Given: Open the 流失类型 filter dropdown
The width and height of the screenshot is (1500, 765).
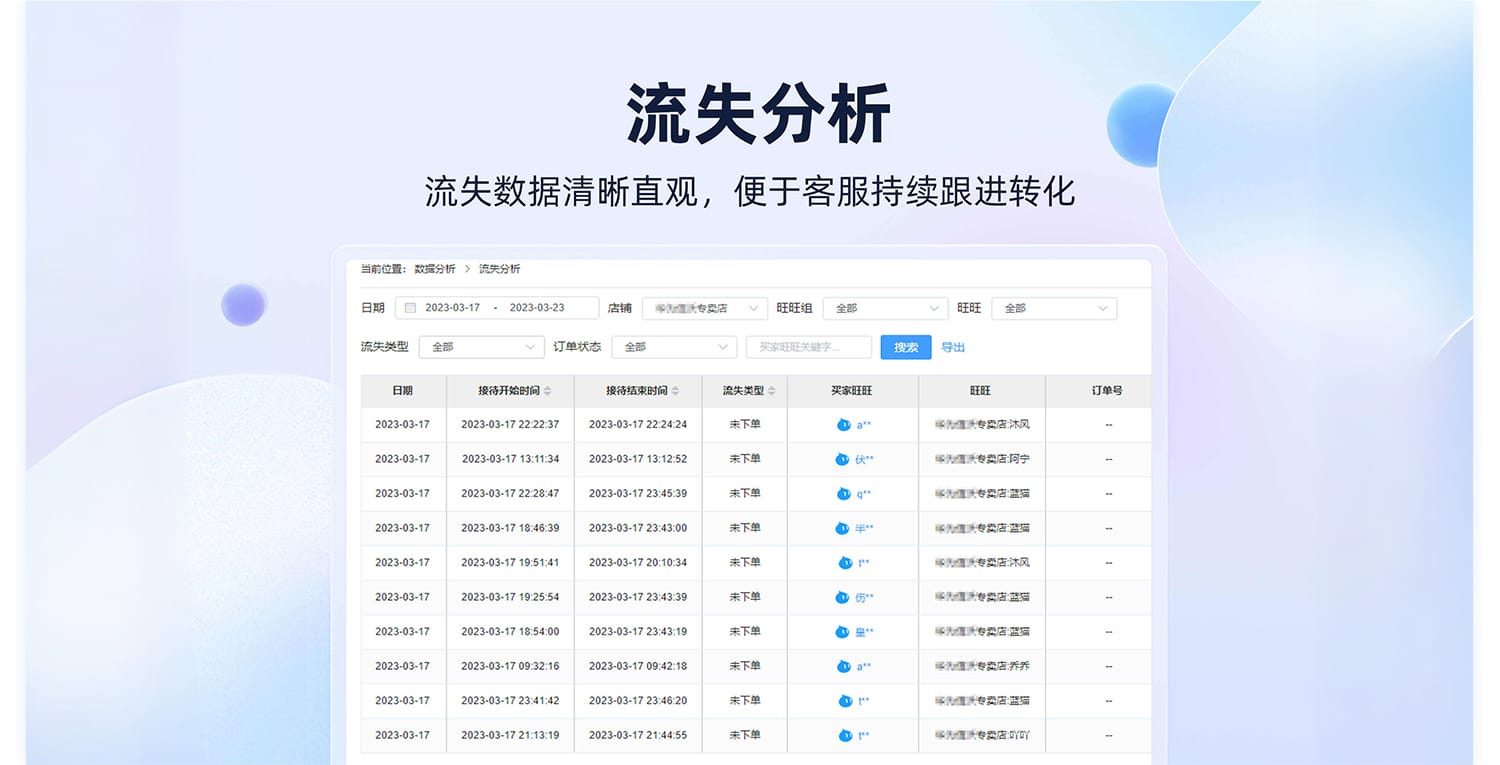Looking at the screenshot, I should 481,347.
